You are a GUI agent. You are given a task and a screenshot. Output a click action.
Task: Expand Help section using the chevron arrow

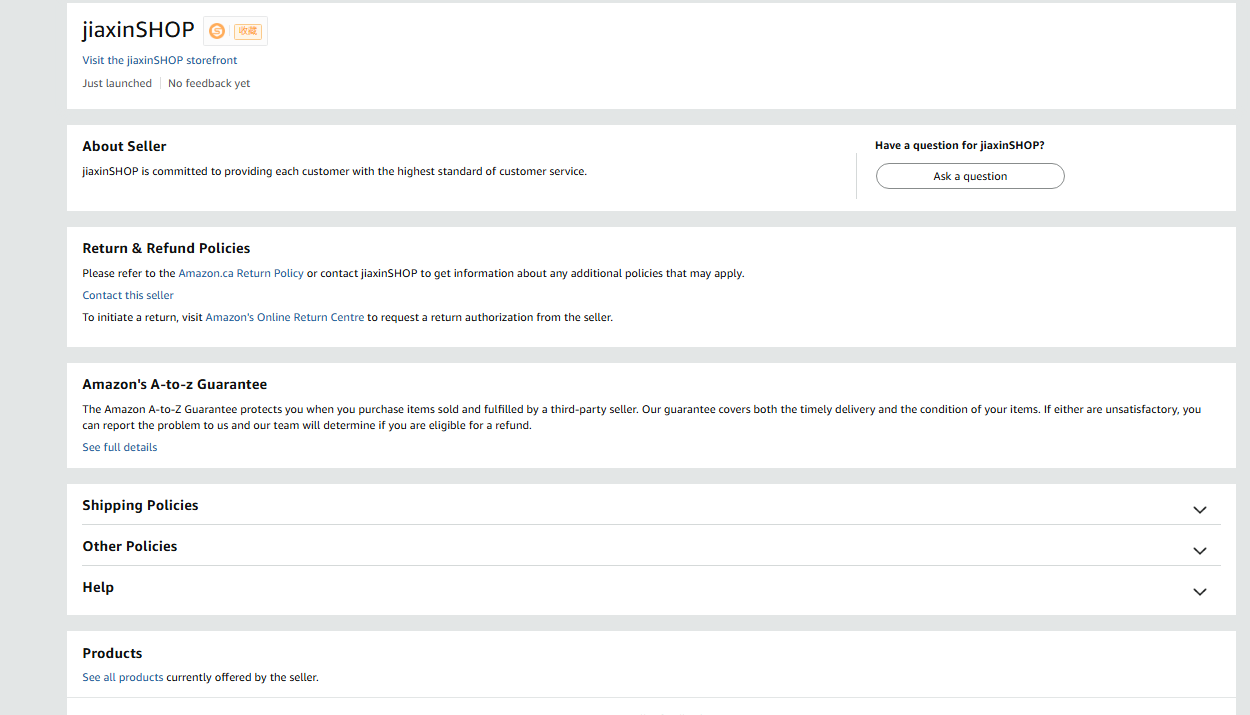tap(1199, 592)
